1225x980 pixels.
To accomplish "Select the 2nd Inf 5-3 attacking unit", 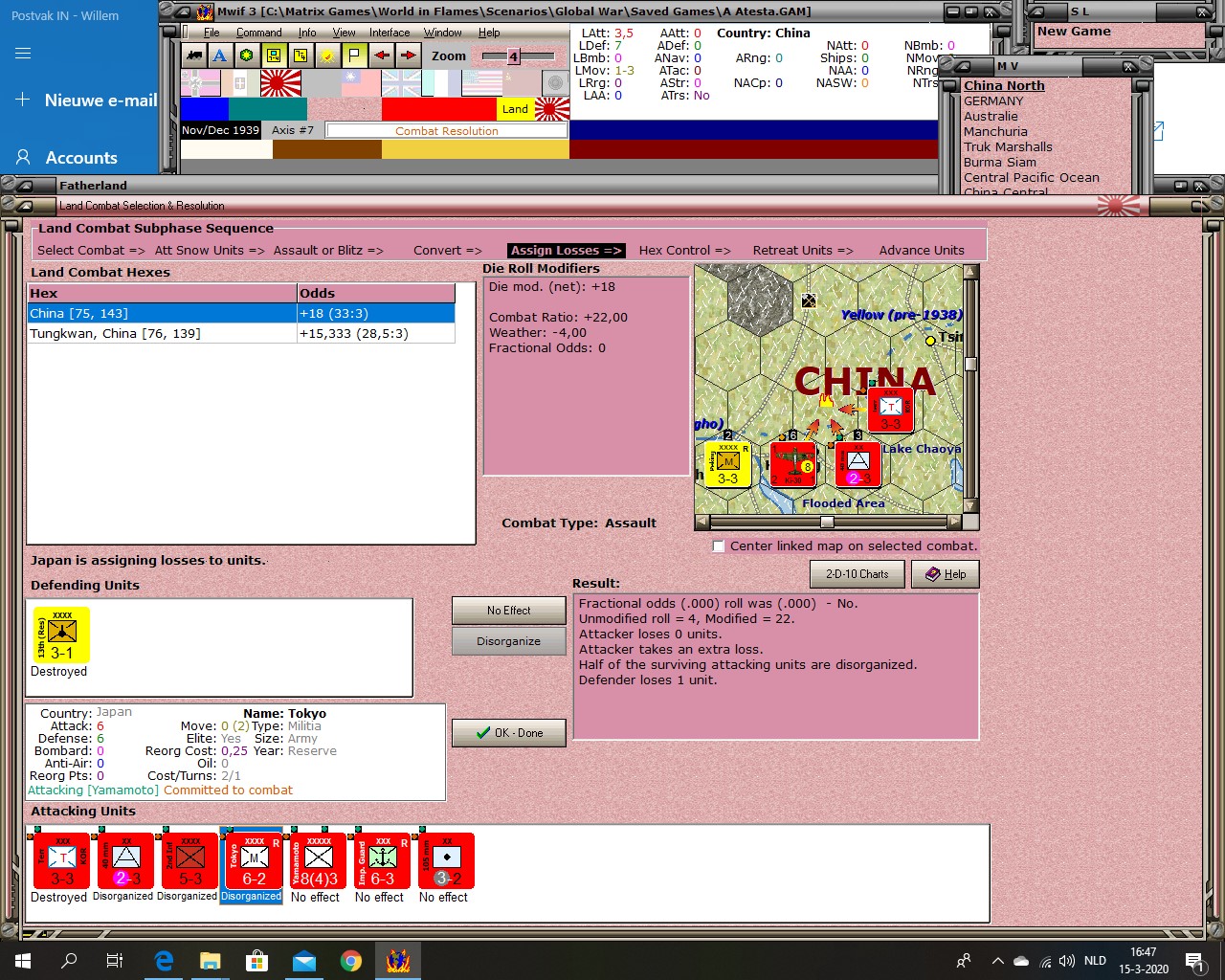I will tap(189, 860).
